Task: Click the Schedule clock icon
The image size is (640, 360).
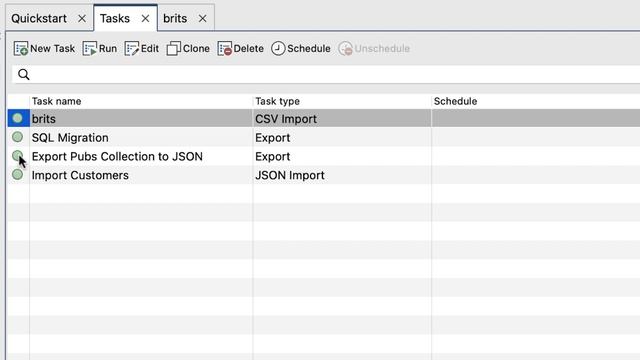Action: point(278,49)
